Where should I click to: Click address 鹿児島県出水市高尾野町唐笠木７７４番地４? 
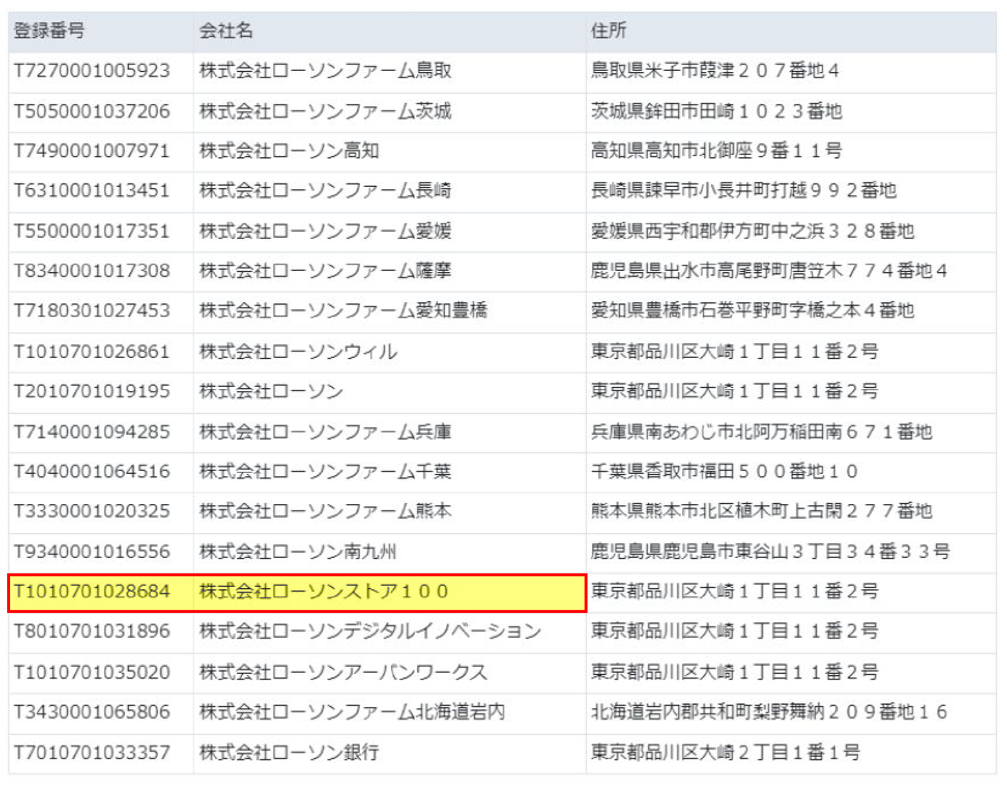point(769,271)
